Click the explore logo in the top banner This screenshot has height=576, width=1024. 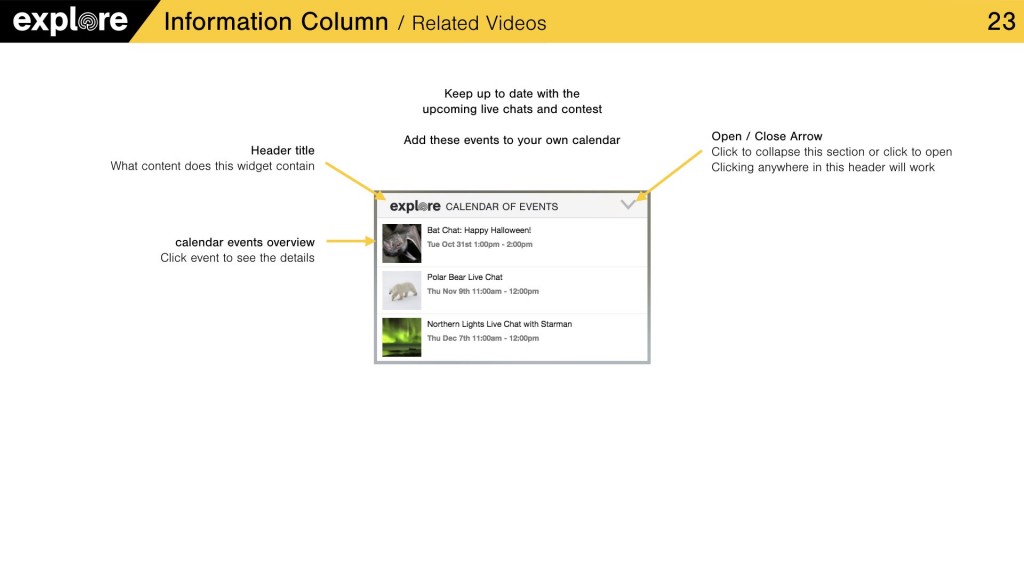tap(70, 21)
